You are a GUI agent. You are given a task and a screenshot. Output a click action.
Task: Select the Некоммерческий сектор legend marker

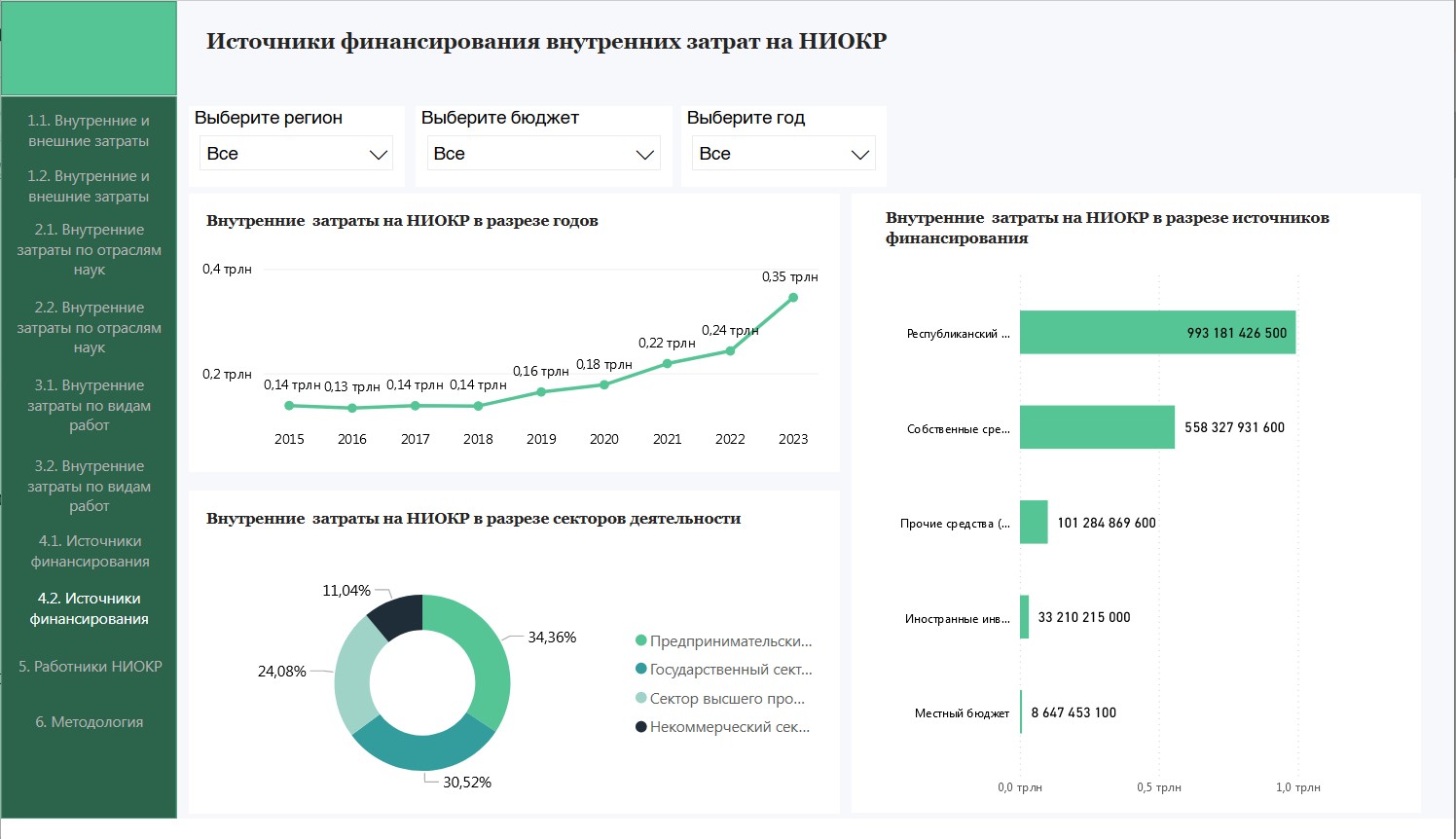pos(641,726)
